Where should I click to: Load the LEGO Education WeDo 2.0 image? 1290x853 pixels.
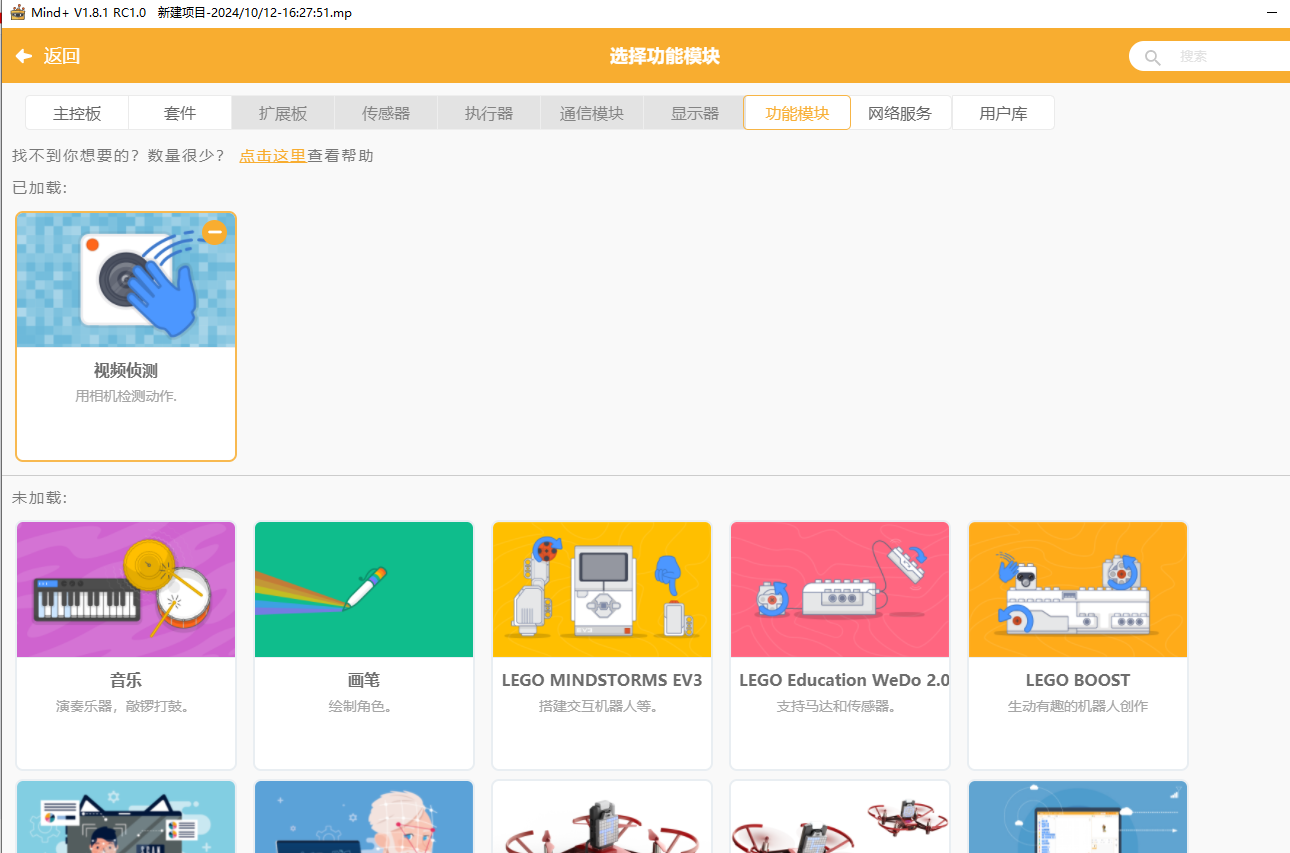(x=840, y=589)
